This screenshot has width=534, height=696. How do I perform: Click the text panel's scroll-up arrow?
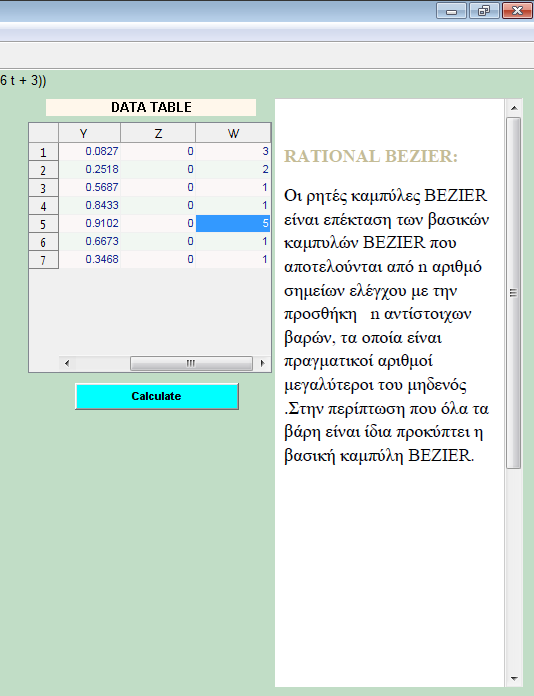[x=514, y=108]
